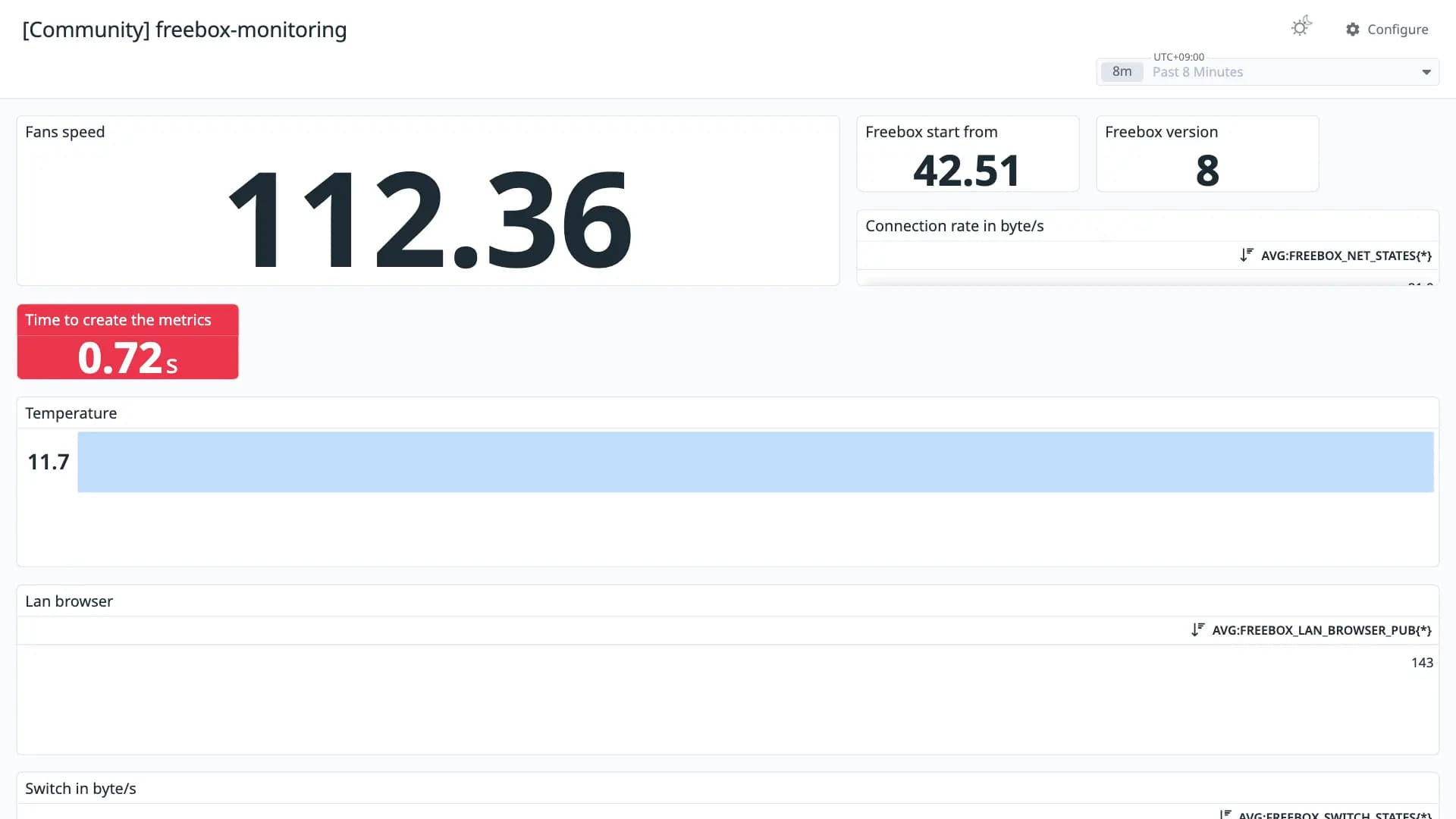The width and height of the screenshot is (1456, 819).
Task: Toggle the dark mode sun-moon icon
Action: tap(1301, 27)
